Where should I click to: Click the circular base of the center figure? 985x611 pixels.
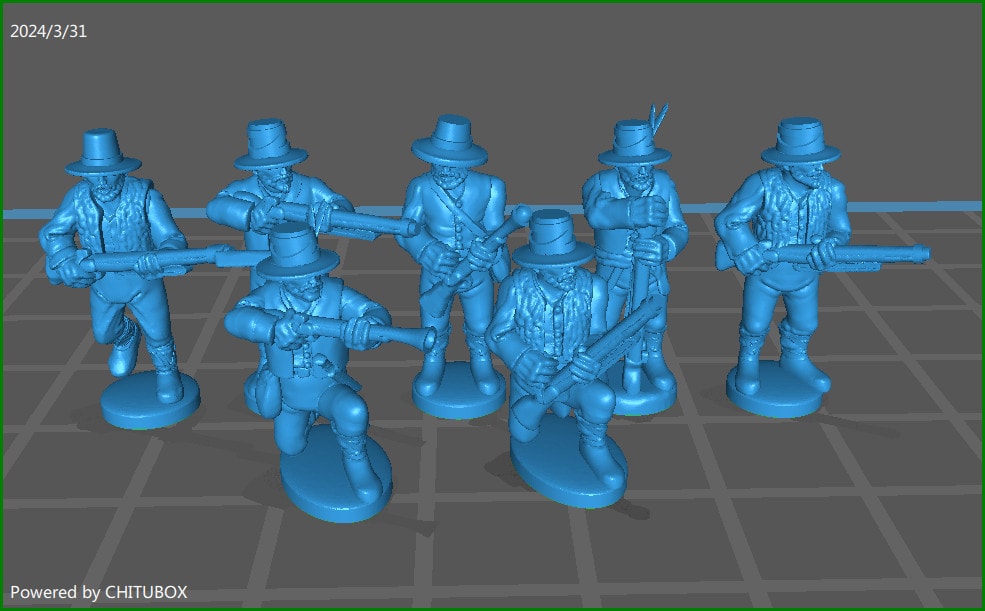455,400
